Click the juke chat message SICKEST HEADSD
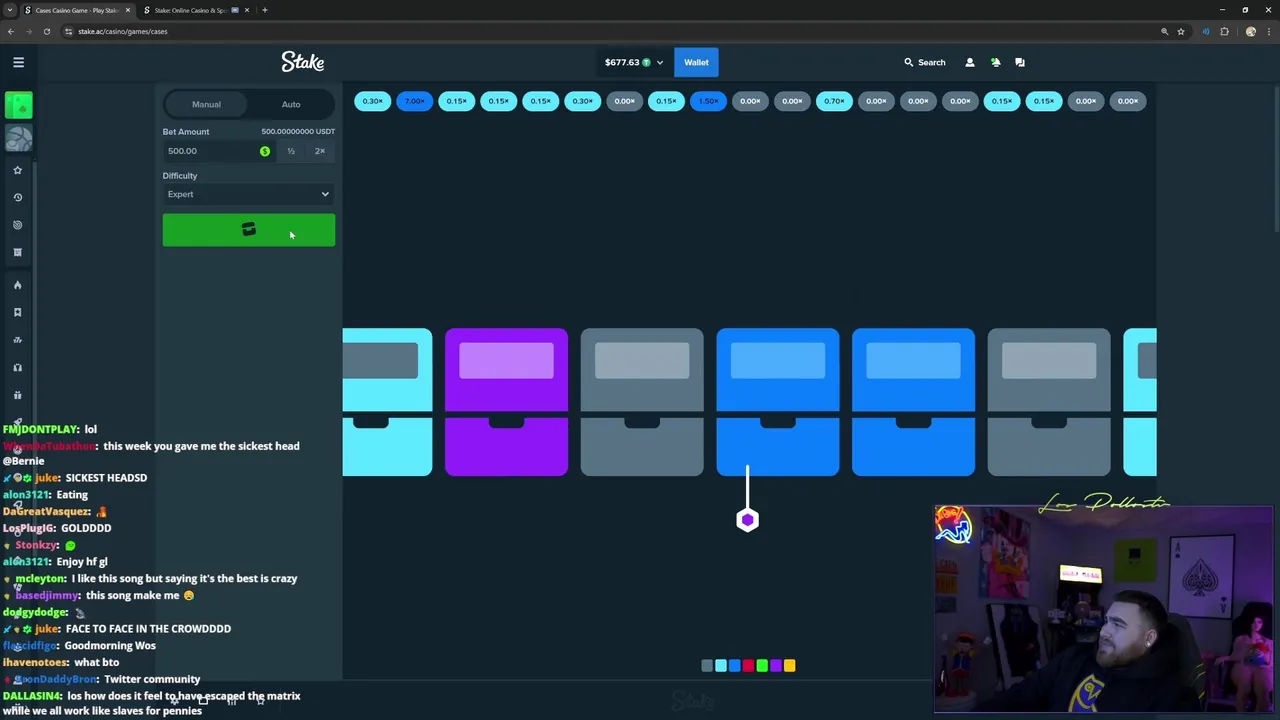The height and width of the screenshot is (720, 1280). [105, 478]
